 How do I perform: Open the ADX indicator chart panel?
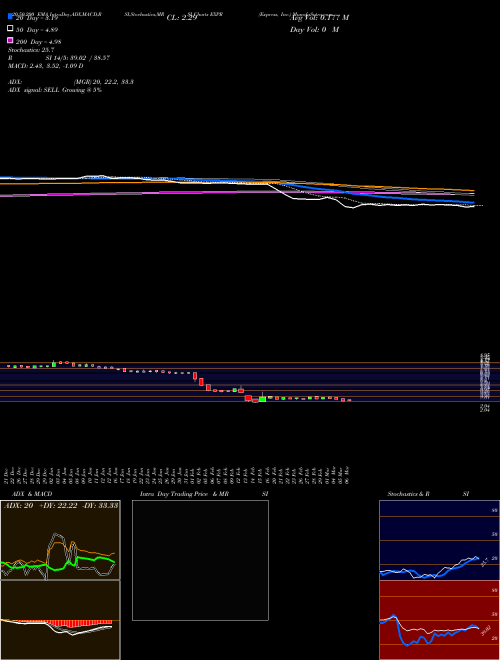(x=60, y=540)
